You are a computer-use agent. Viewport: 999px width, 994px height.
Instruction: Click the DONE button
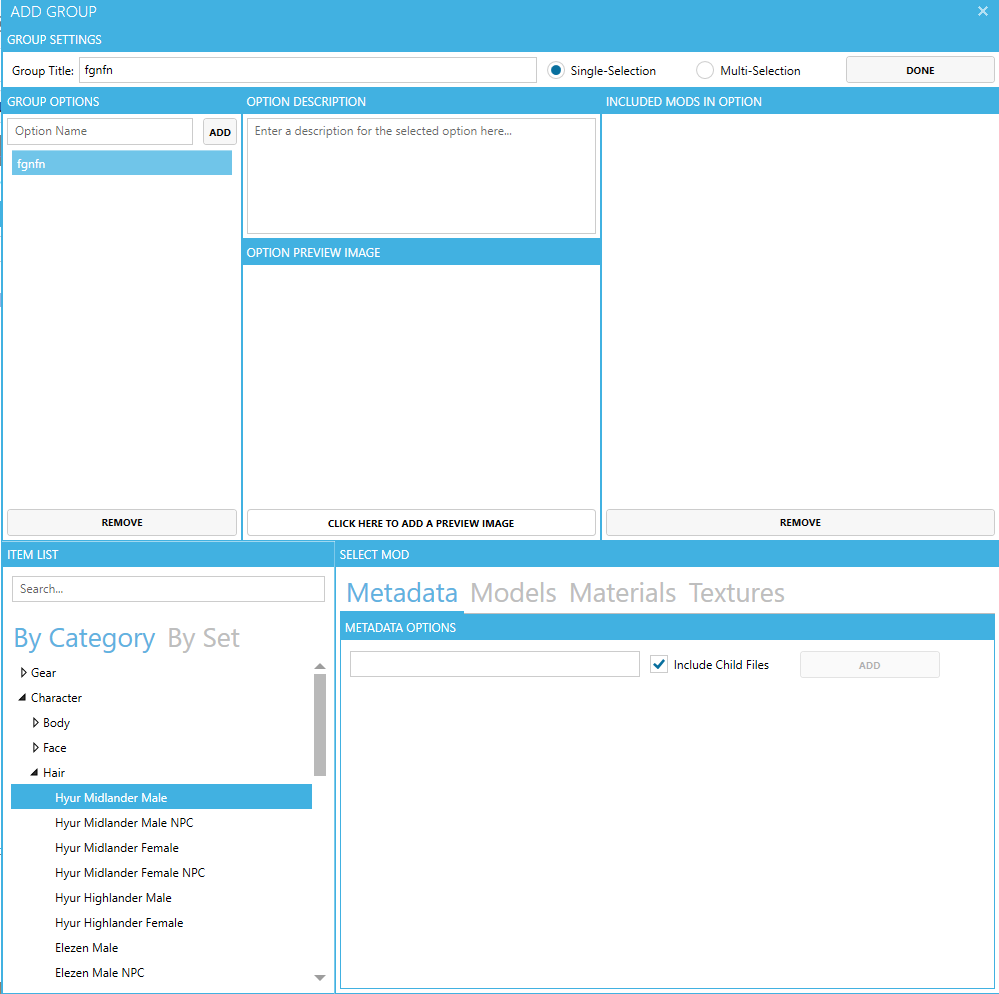[x=920, y=70]
